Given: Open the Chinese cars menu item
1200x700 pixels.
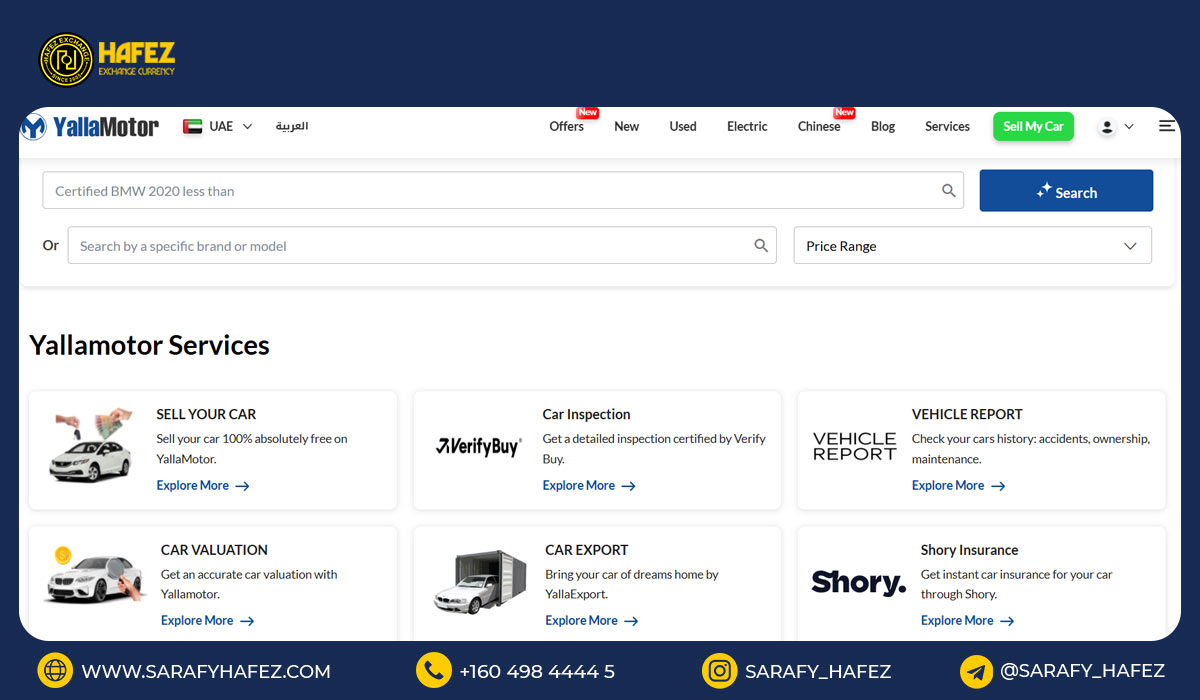Looking at the screenshot, I should pyautogui.click(x=819, y=127).
